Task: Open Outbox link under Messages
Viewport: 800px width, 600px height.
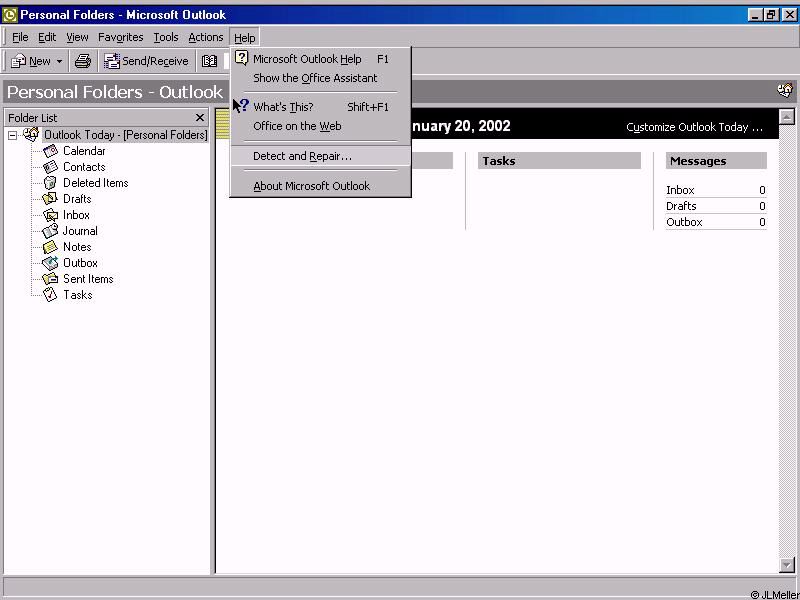Action: (x=684, y=222)
